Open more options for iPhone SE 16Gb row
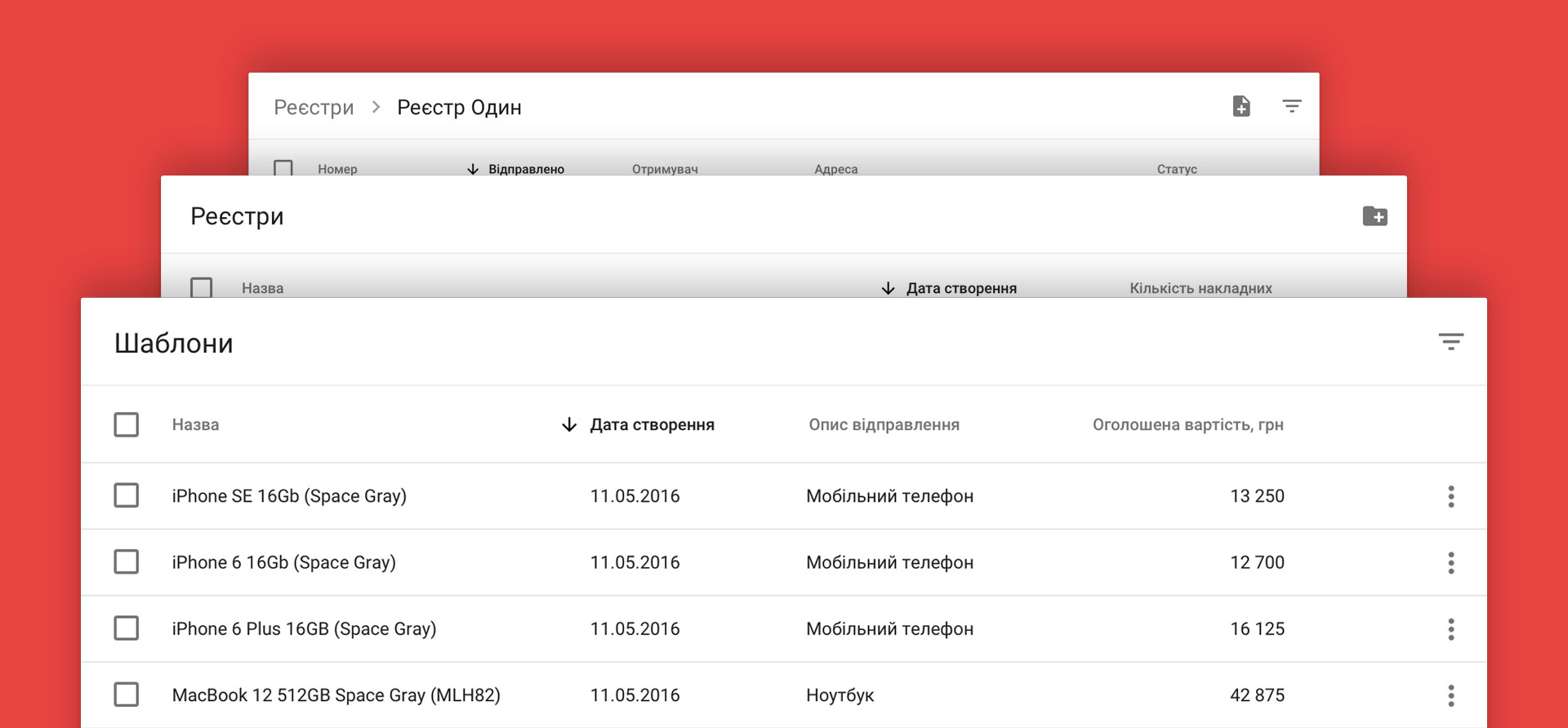The image size is (1568, 728). tap(1451, 496)
